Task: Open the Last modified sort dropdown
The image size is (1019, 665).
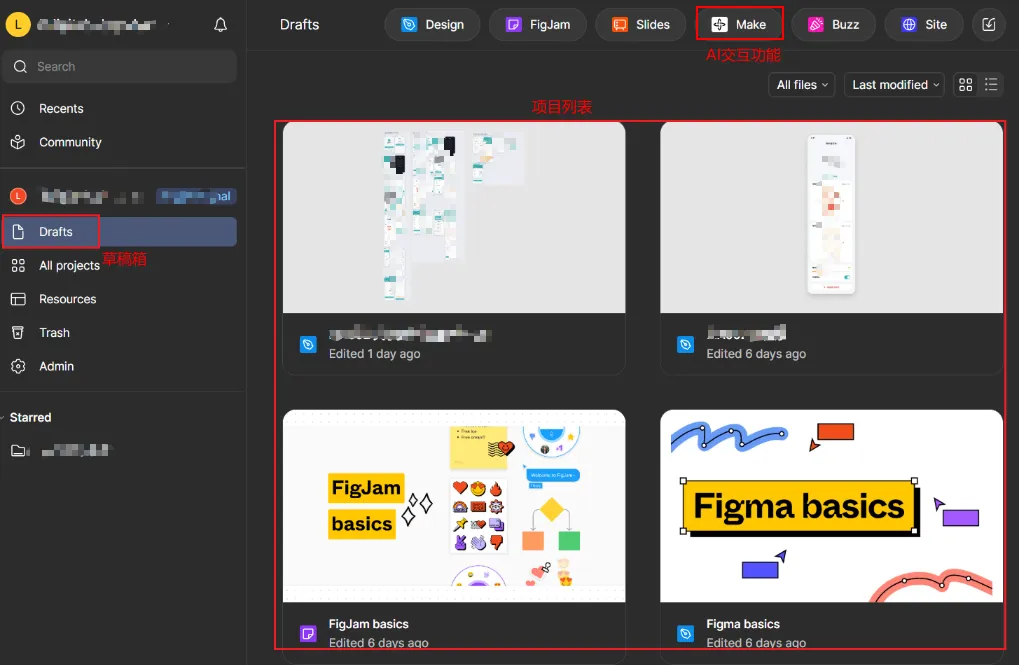Action: pyautogui.click(x=894, y=85)
